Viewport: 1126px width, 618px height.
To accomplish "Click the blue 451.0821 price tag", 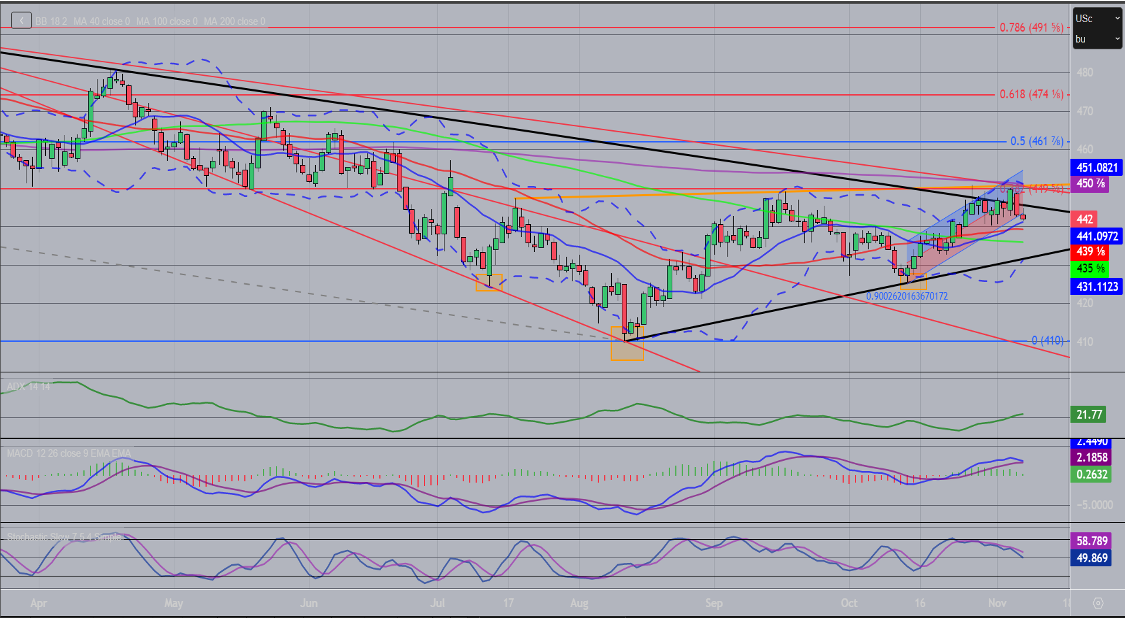I will (x=1097, y=167).
